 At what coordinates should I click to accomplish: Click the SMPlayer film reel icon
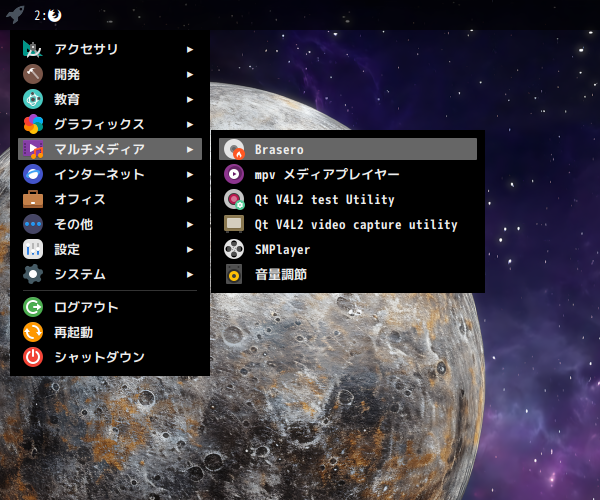coord(234,249)
